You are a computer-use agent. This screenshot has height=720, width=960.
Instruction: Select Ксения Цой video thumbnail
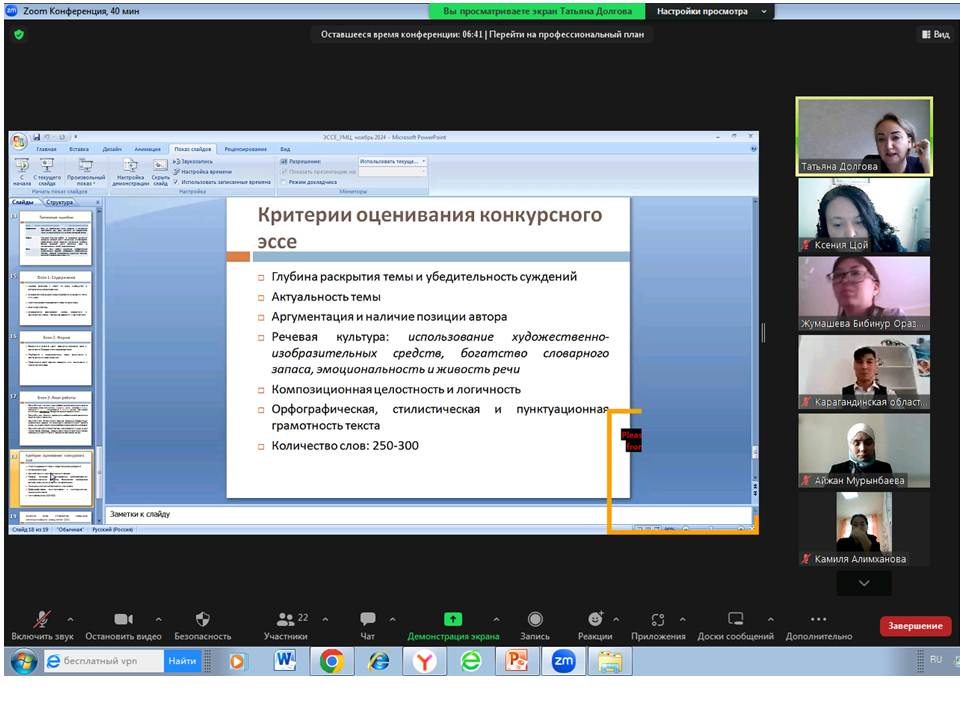(863, 215)
